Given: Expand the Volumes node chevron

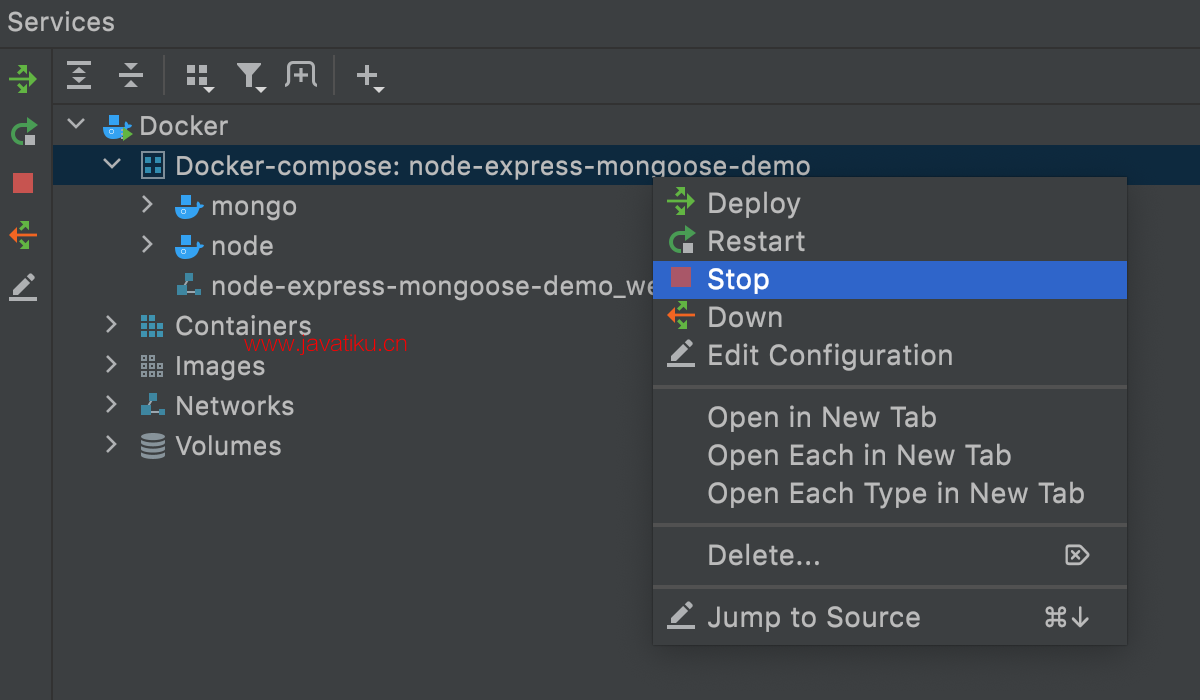Looking at the screenshot, I should pyautogui.click(x=112, y=445).
